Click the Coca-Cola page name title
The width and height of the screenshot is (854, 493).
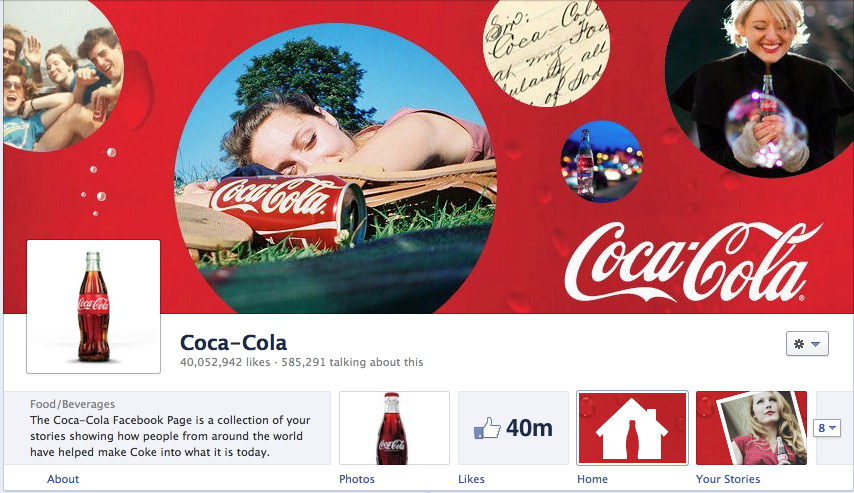point(233,342)
